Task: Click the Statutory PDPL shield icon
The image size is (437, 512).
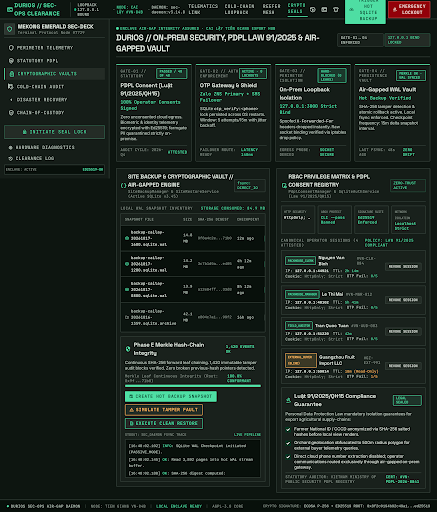Action: tap(11, 61)
